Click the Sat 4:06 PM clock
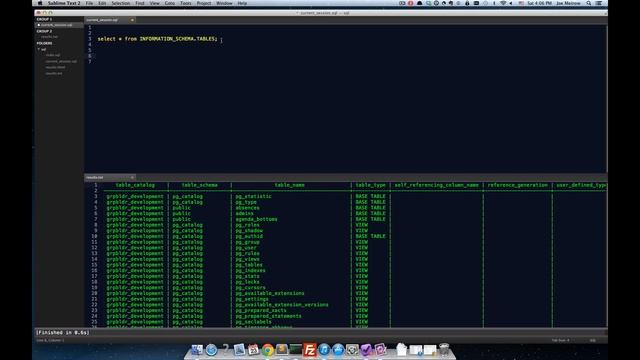This screenshot has height=360, width=640. point(539,3)
